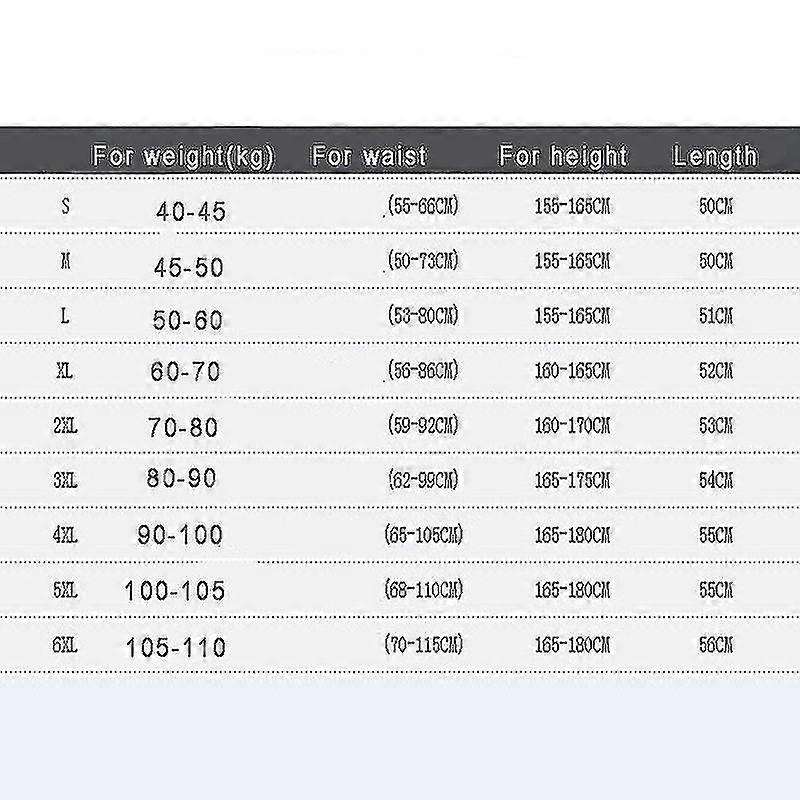The height and width of the screenshot is (800, 800).
Task: Click the "For waist" column header
Action: click(x=369, y=156)
